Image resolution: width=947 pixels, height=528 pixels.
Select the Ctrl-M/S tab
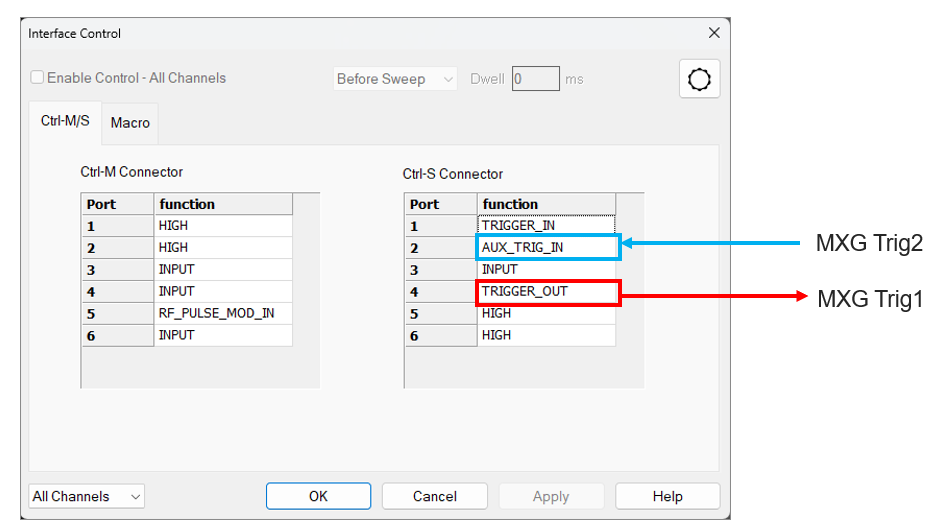[x=65, y=121]
